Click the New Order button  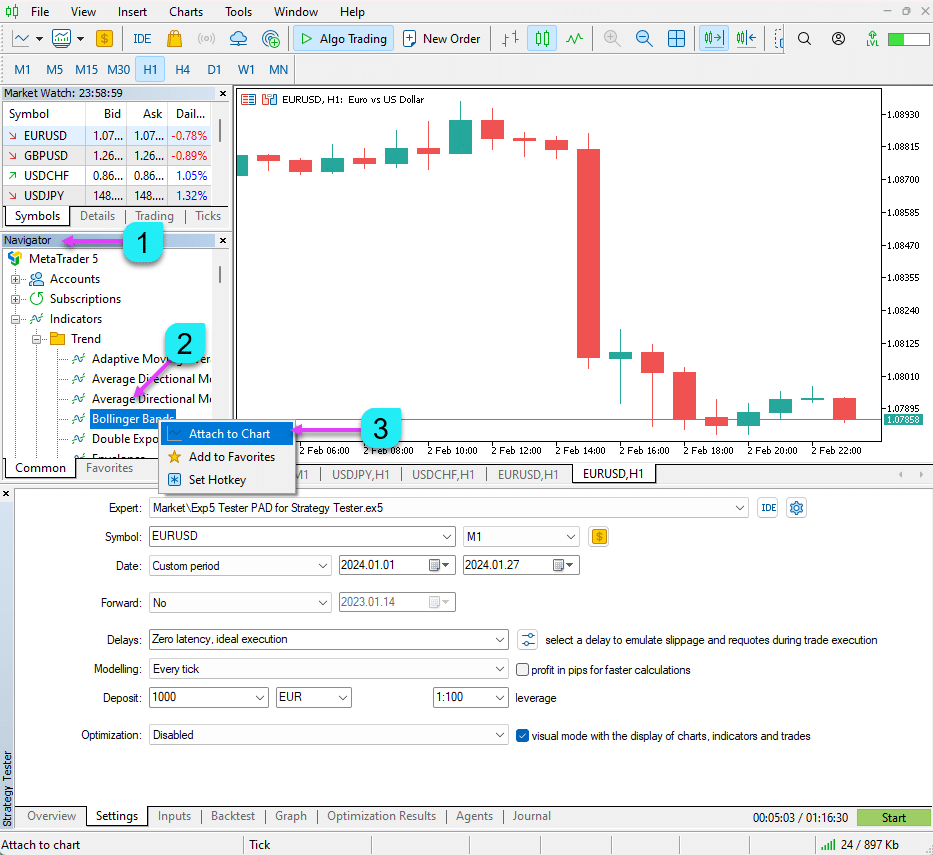(441, 39)
